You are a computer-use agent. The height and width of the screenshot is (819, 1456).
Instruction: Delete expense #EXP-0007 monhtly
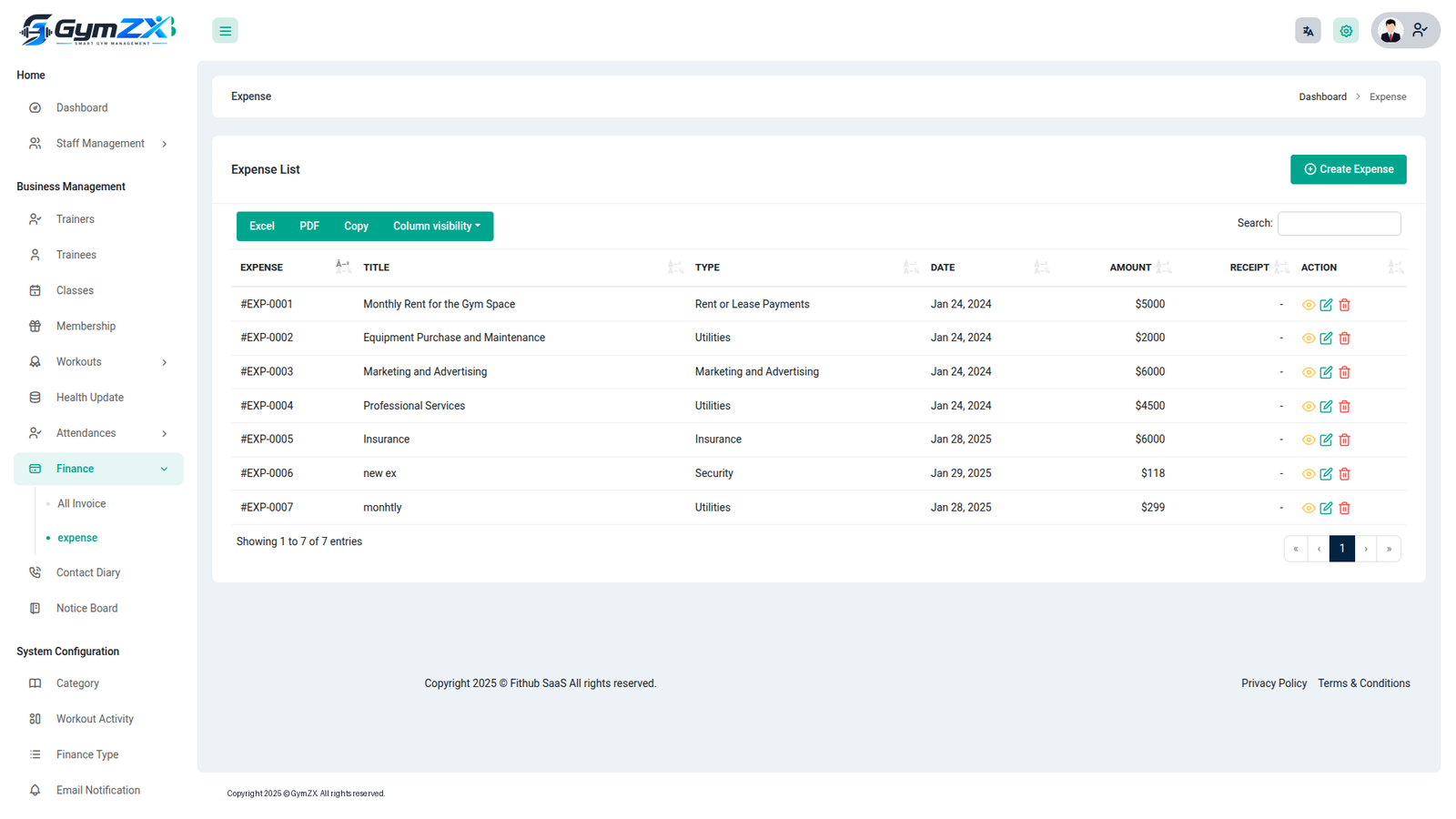1344,508
